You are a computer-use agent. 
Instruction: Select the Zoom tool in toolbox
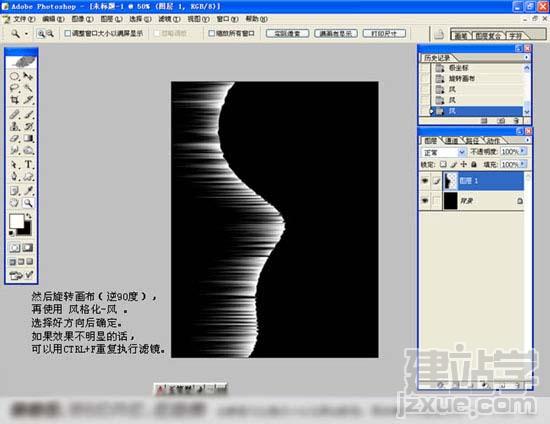[x=28, y=203]
